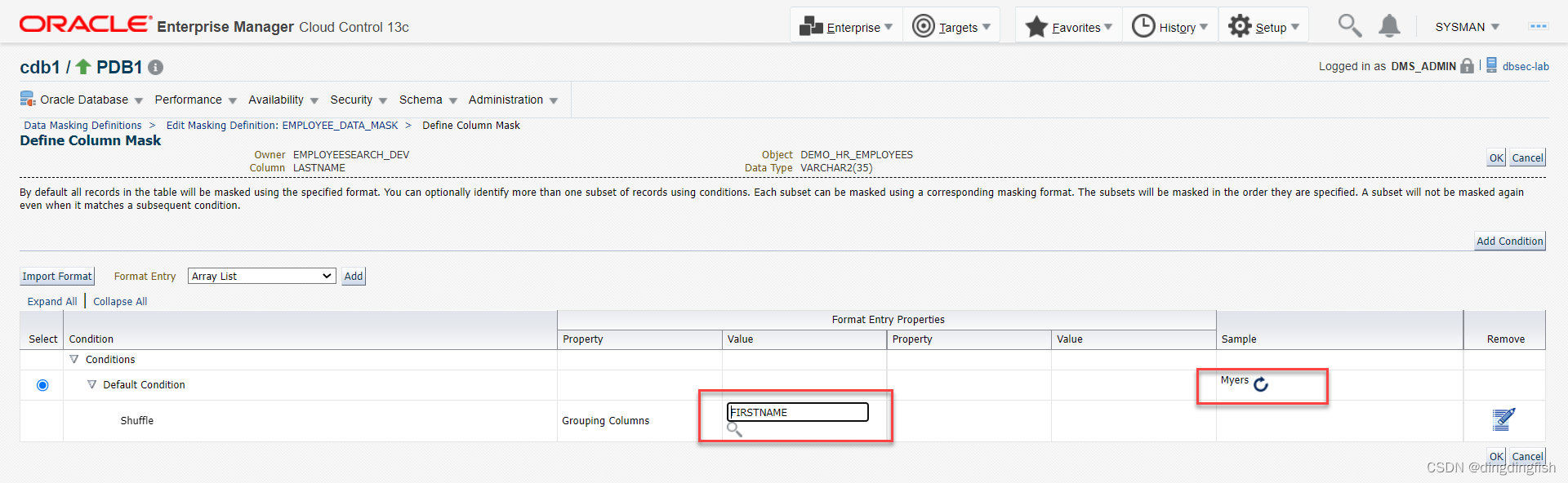Image resolution: width=1568 pixels, height=483 pixels.
Task: Open the Grouping Columns search flashlight
Action: point(734,429)
